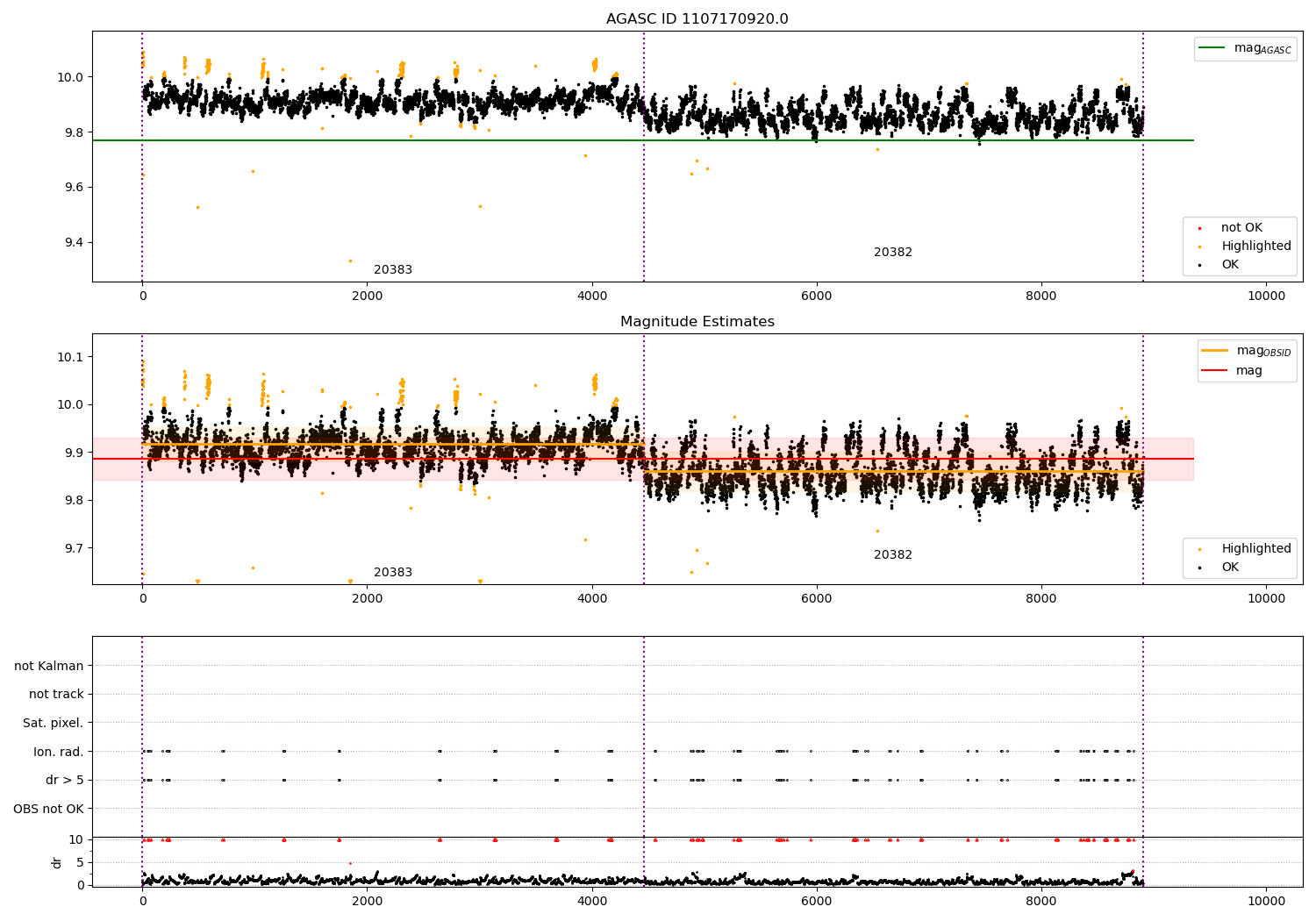Click y-tick 10 on the dr axis
1316x921 pixels.
pyautogui.click(x=76, y=839)
